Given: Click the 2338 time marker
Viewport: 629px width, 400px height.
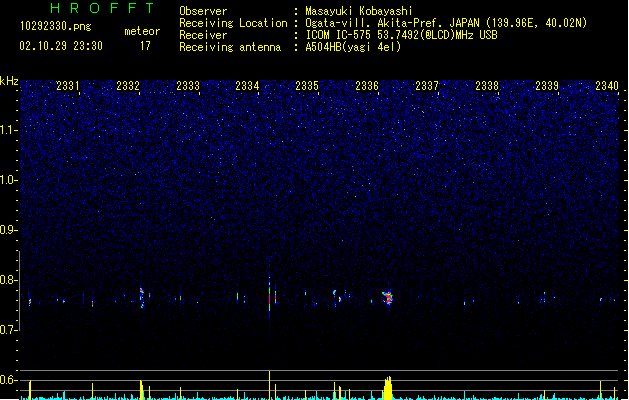Looking at the screenshot, I should [487, 86].
